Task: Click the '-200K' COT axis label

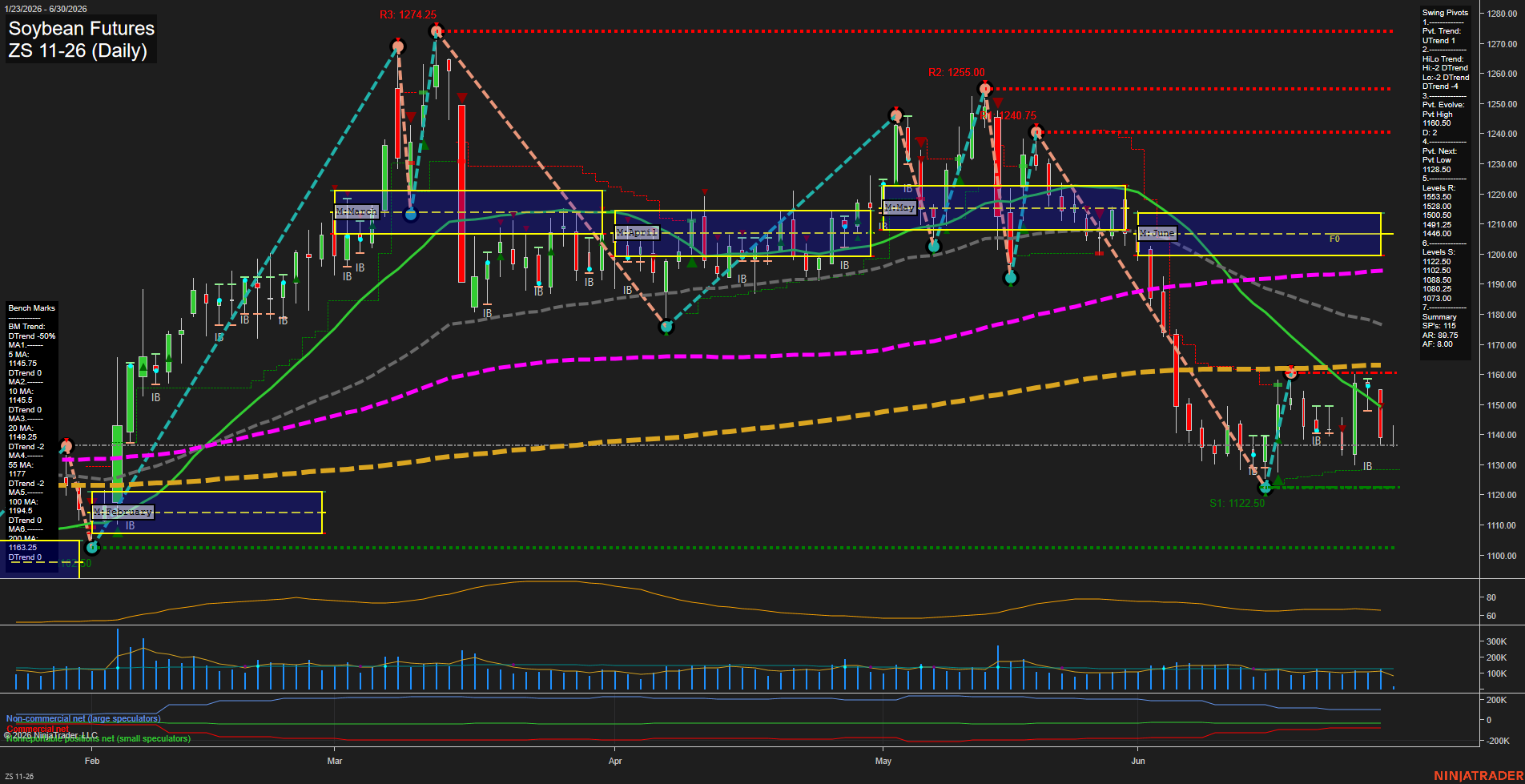Action: [x=1499, y=741]
